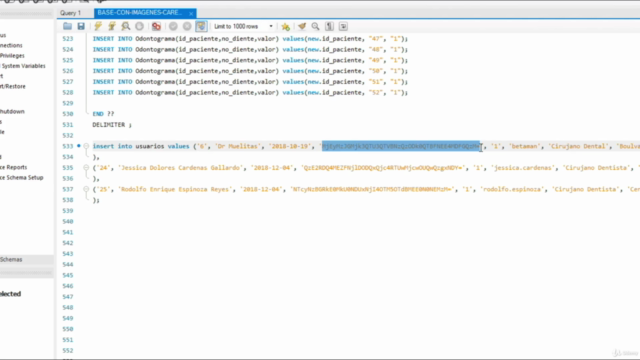Select the BASE-CON-IMAGENES-CARE tab

[140, 13]
